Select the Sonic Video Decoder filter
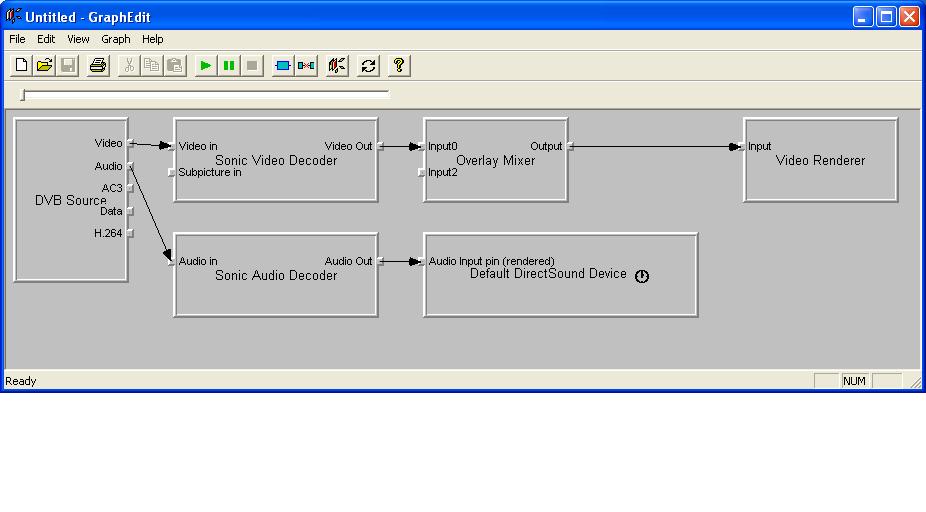 pyautogui.click(x=276, y=160)
